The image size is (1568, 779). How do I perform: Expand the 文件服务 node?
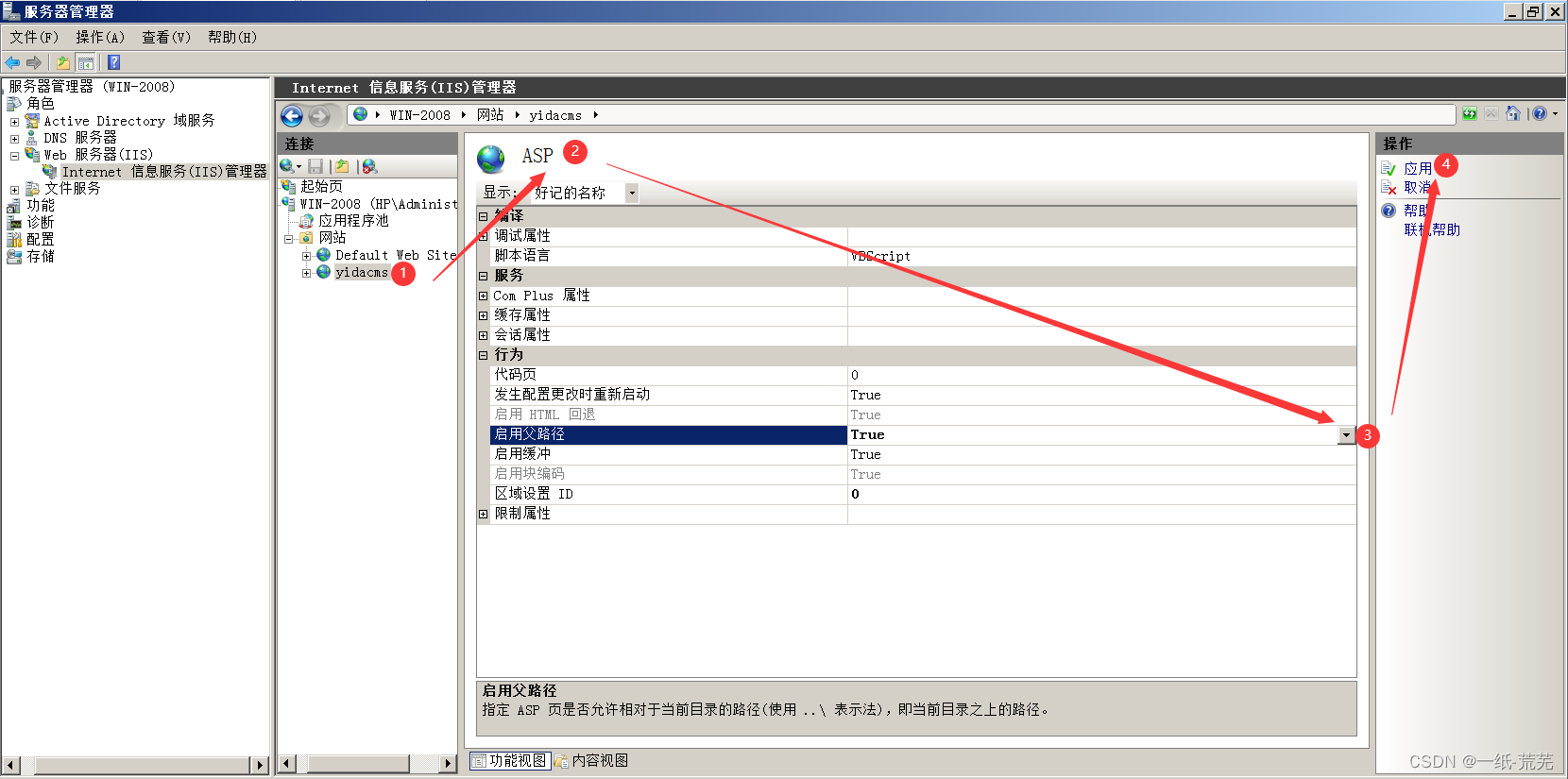14,190
